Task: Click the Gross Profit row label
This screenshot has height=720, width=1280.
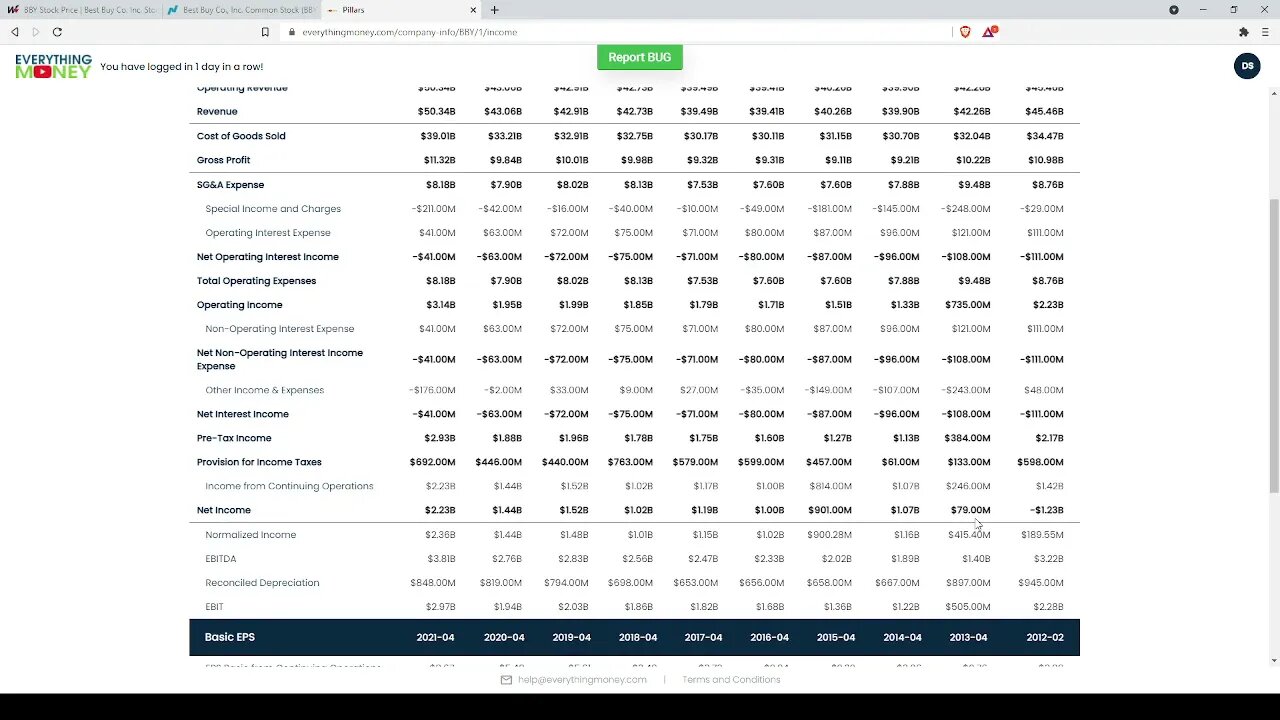Action: click(x=223, y=160)
